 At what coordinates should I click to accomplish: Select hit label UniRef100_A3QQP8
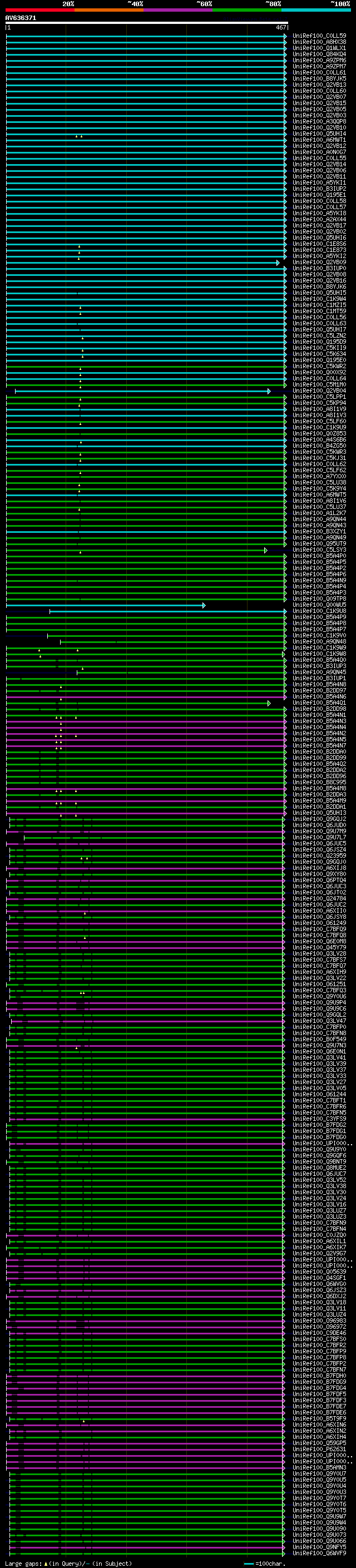pyautogui.click(x=319, y=122)
